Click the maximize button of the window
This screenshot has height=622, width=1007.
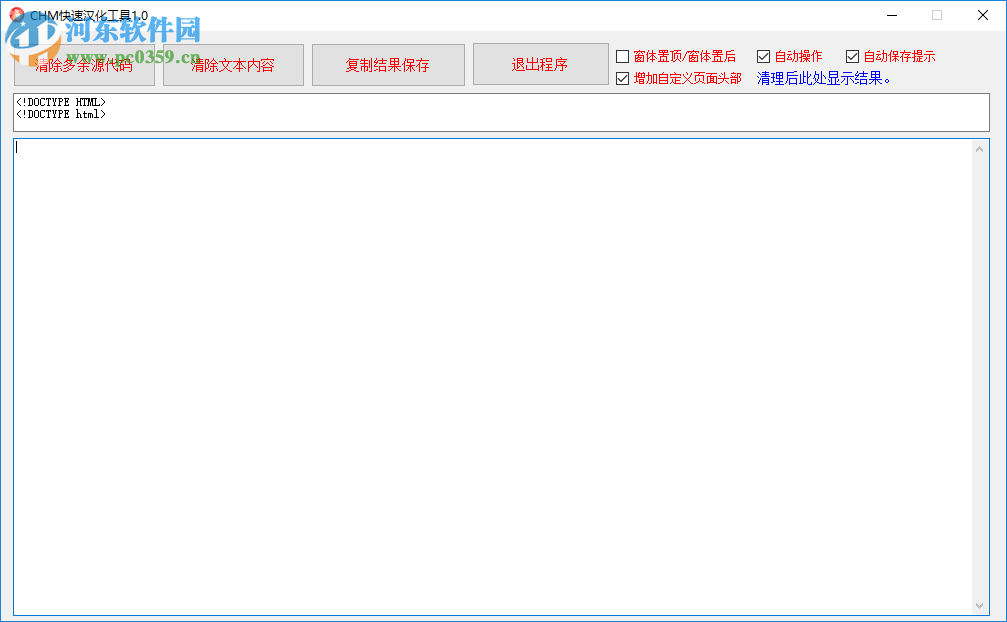coord(937,15)
